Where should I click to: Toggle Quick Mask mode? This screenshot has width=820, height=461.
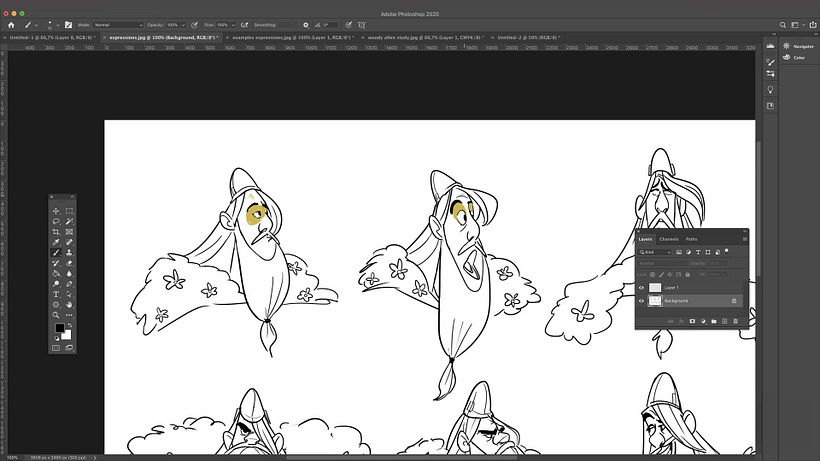[x=56, y=348]
